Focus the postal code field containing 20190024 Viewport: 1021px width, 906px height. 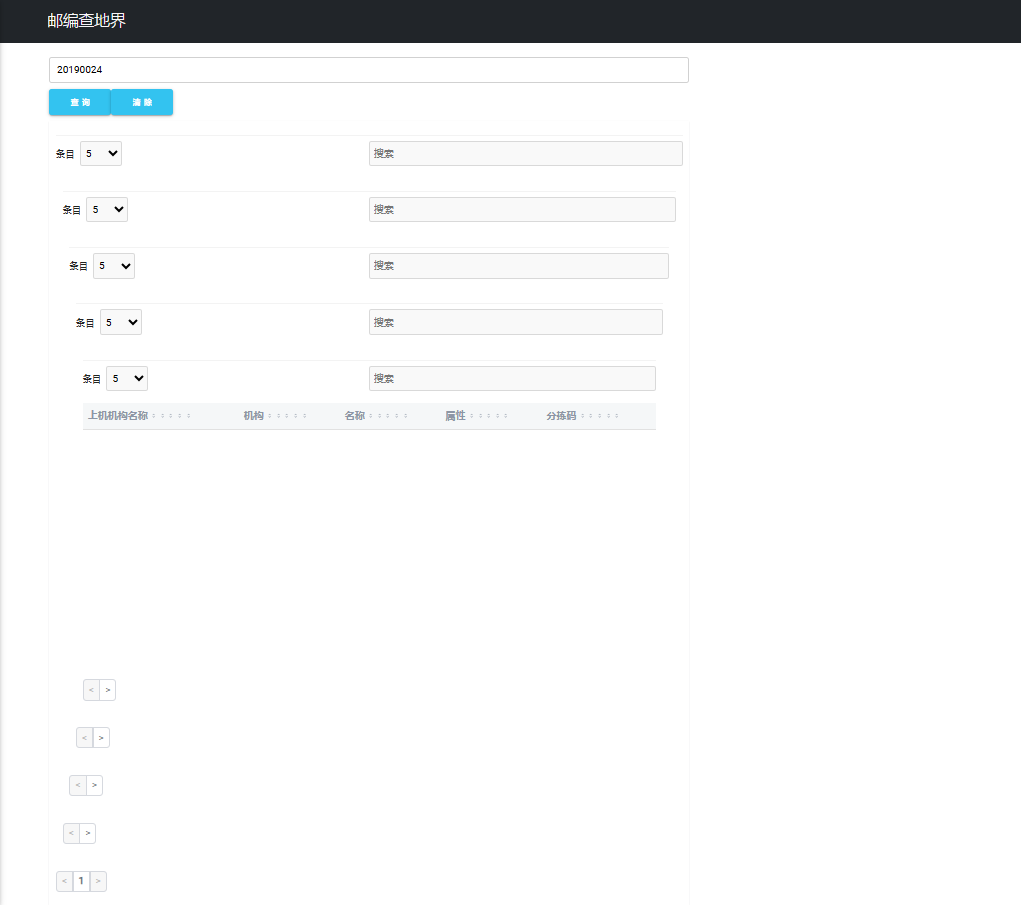point(369,70)
